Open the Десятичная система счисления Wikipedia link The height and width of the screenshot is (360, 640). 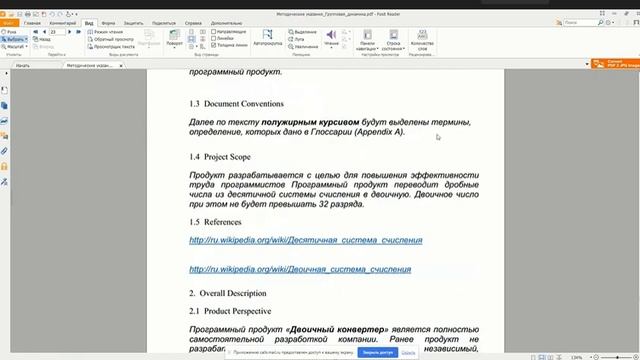(x=305, y=240)
